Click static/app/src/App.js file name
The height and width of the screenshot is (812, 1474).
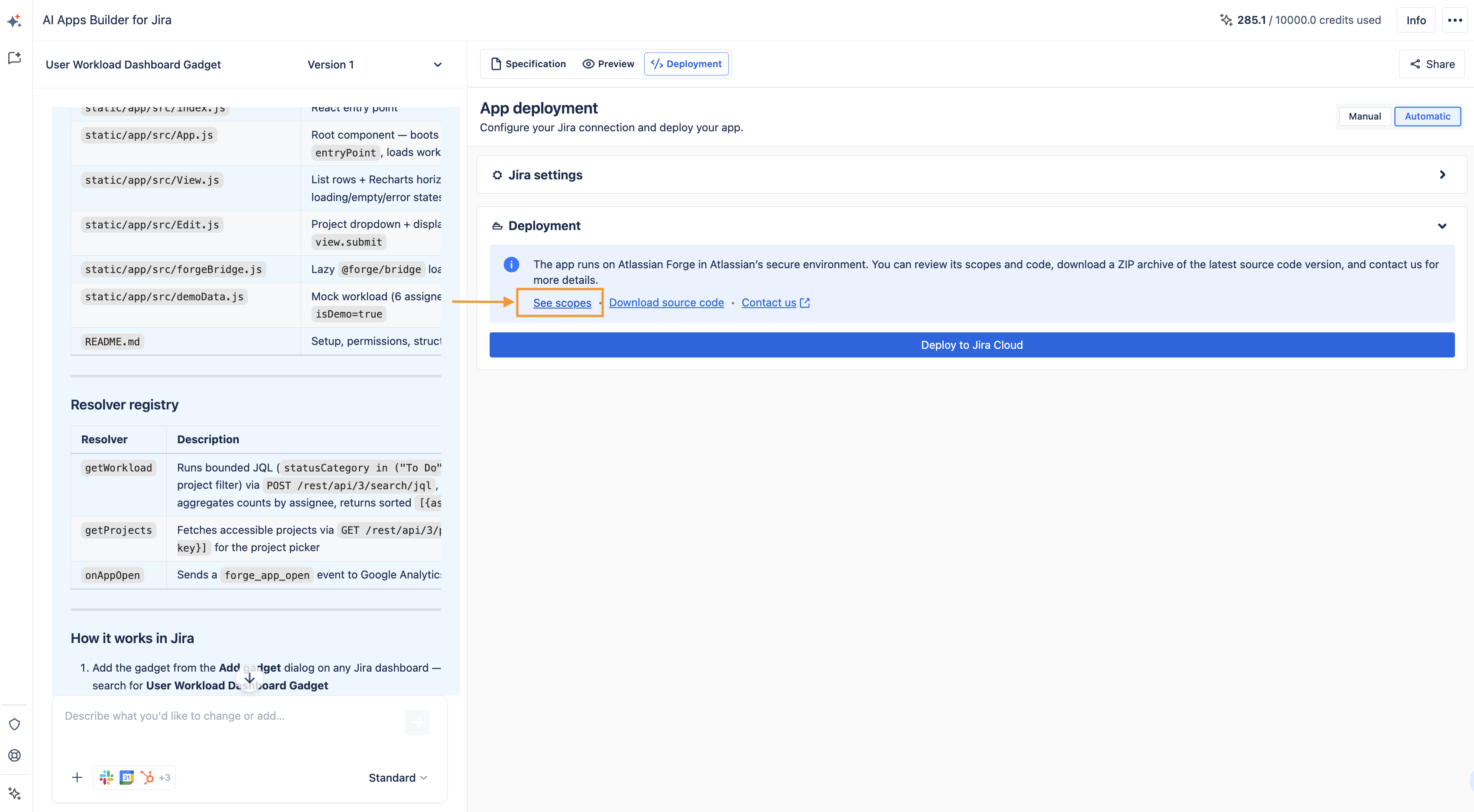click(x=149, y=135)
